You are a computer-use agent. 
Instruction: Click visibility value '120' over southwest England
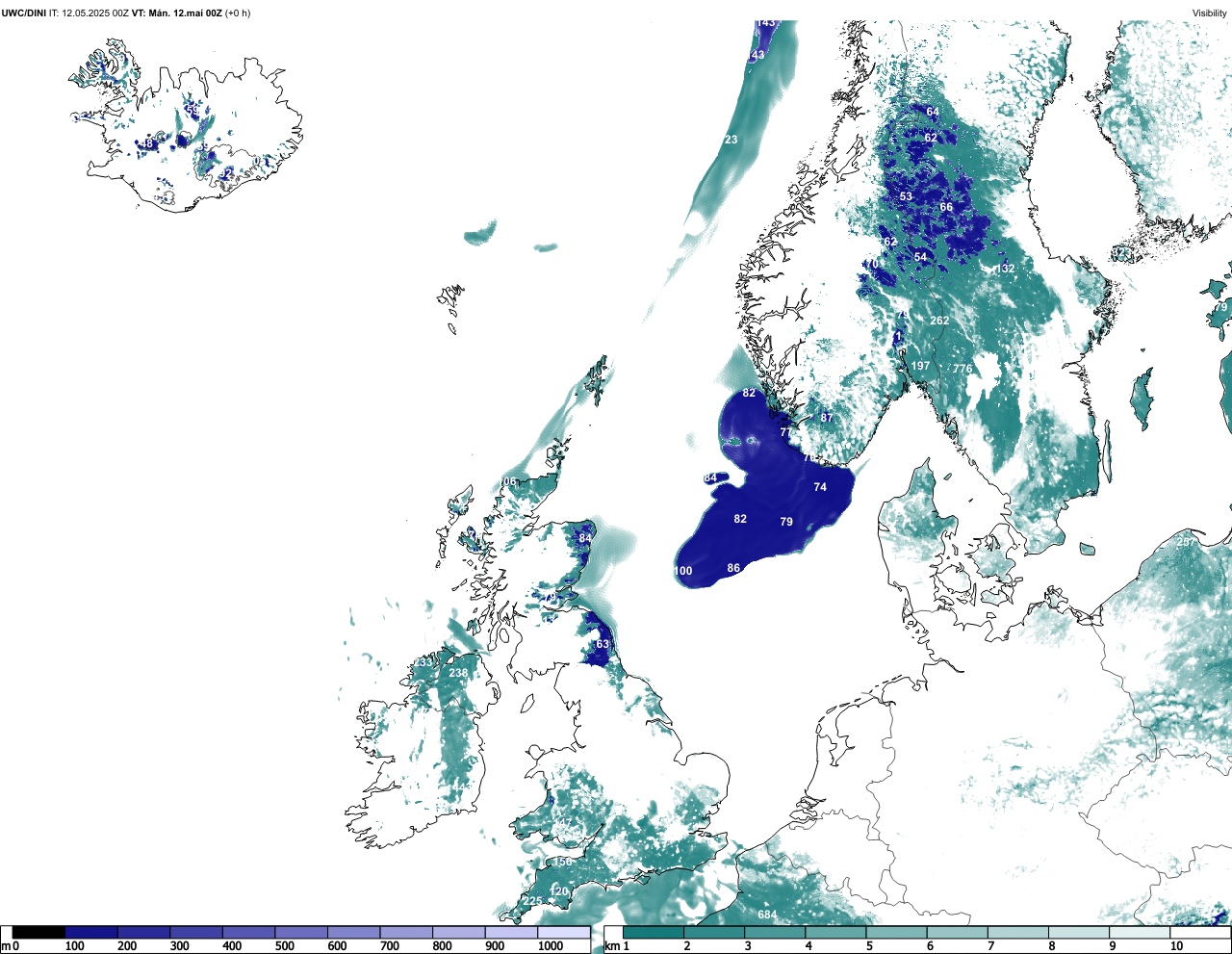tap(559, 891)
